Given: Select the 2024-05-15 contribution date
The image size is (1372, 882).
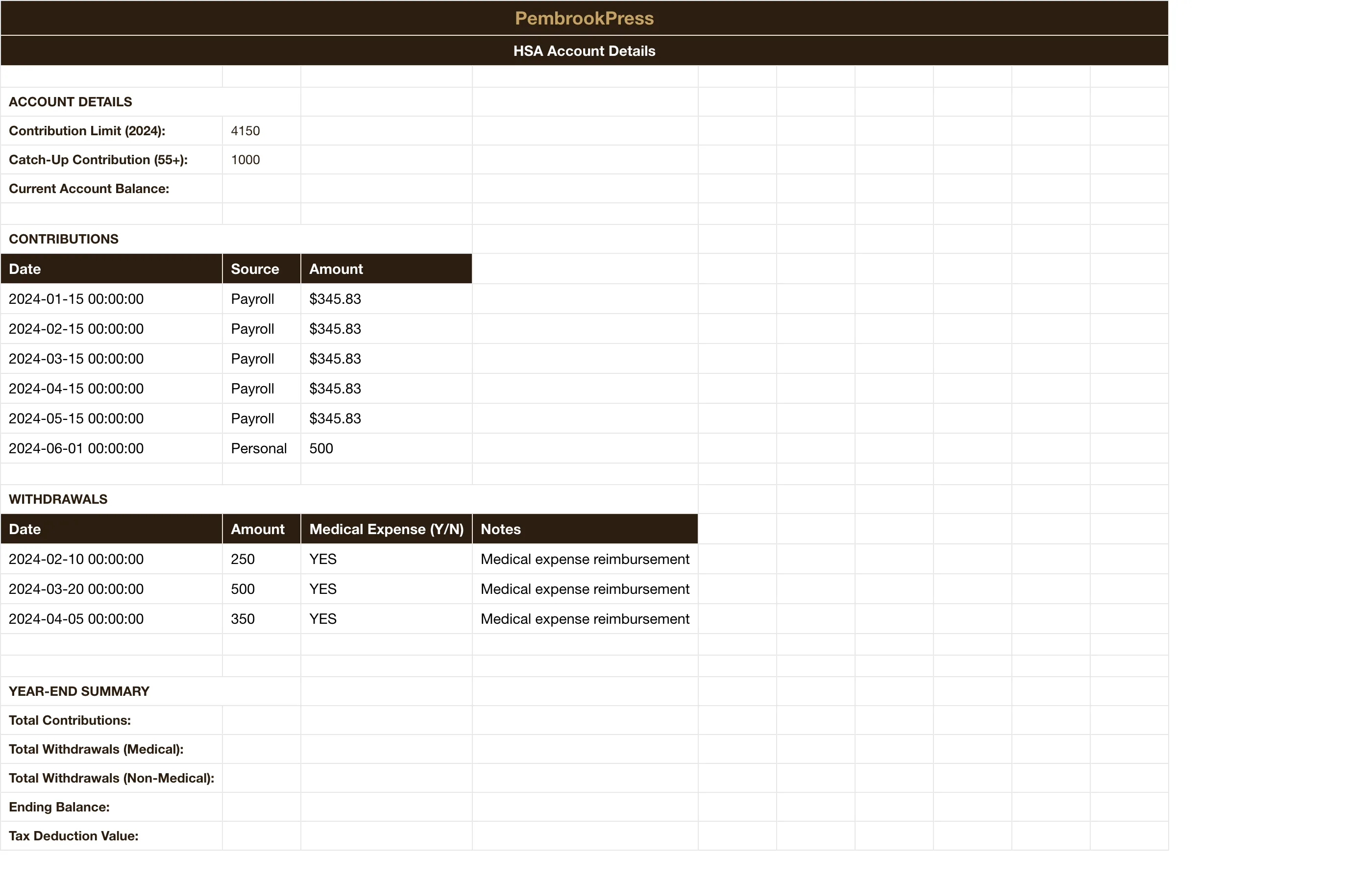Looking at the screenshot, I should 112,418.
